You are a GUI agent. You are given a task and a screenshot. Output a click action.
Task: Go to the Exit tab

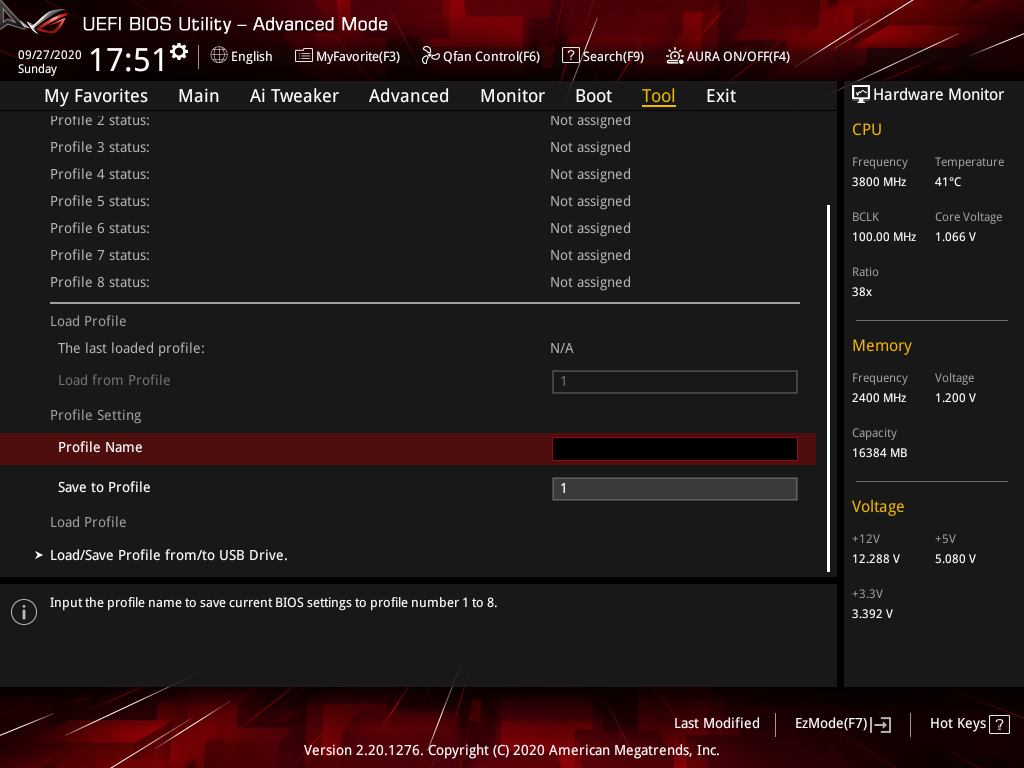point(720,96)
